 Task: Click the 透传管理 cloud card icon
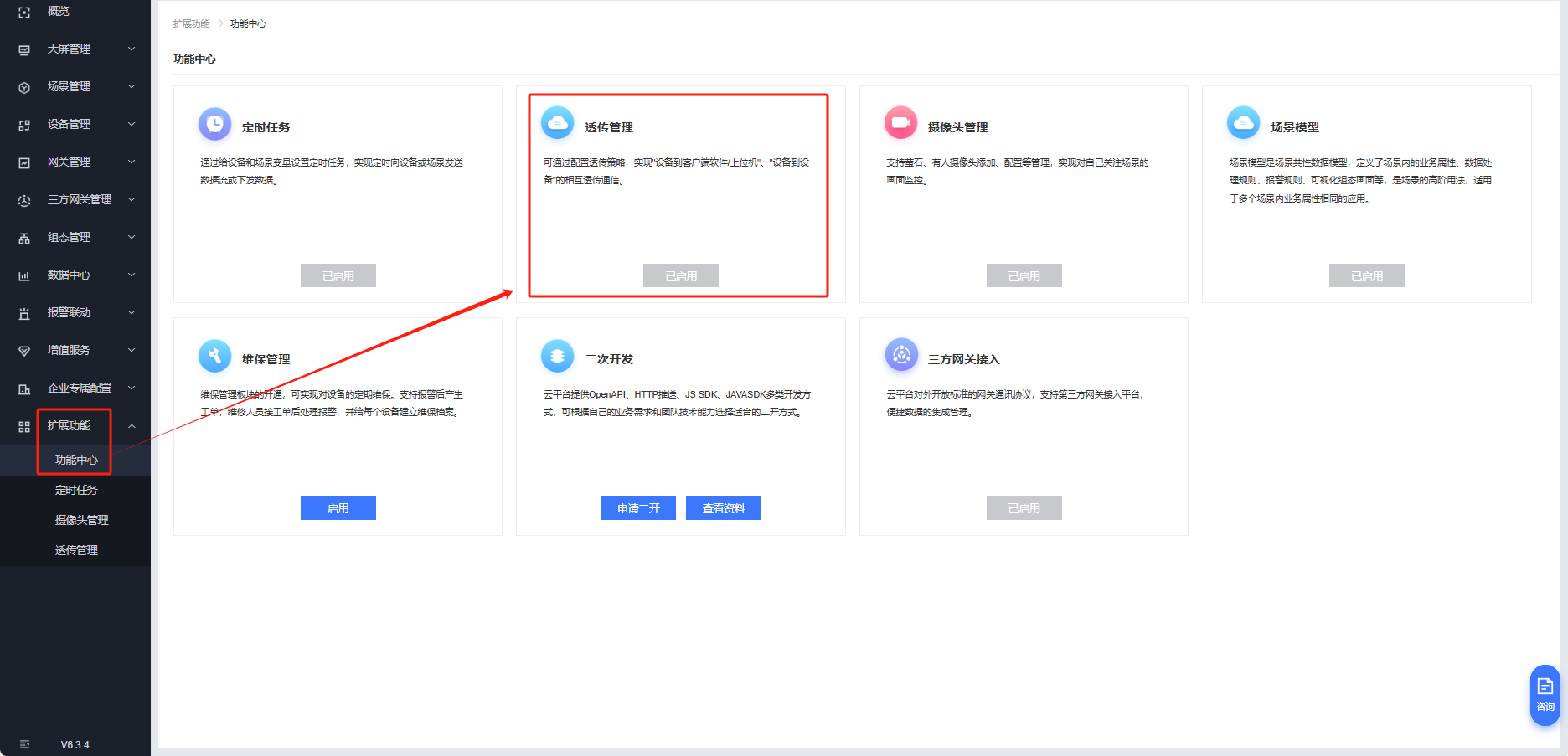tap(558, 124)
